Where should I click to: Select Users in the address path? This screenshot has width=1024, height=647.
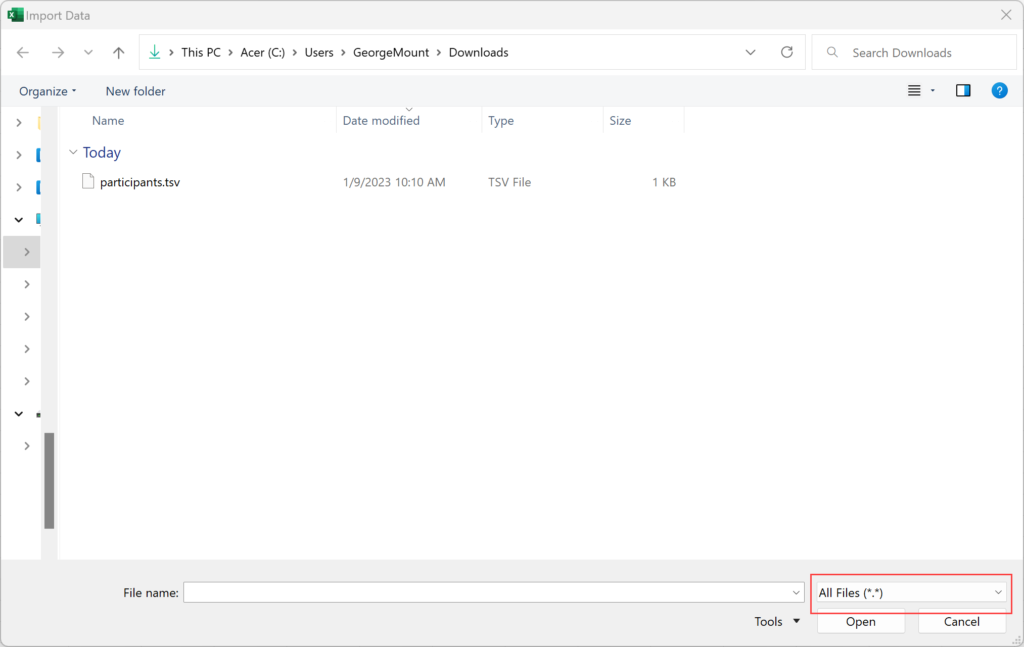(x=319, y=52)
